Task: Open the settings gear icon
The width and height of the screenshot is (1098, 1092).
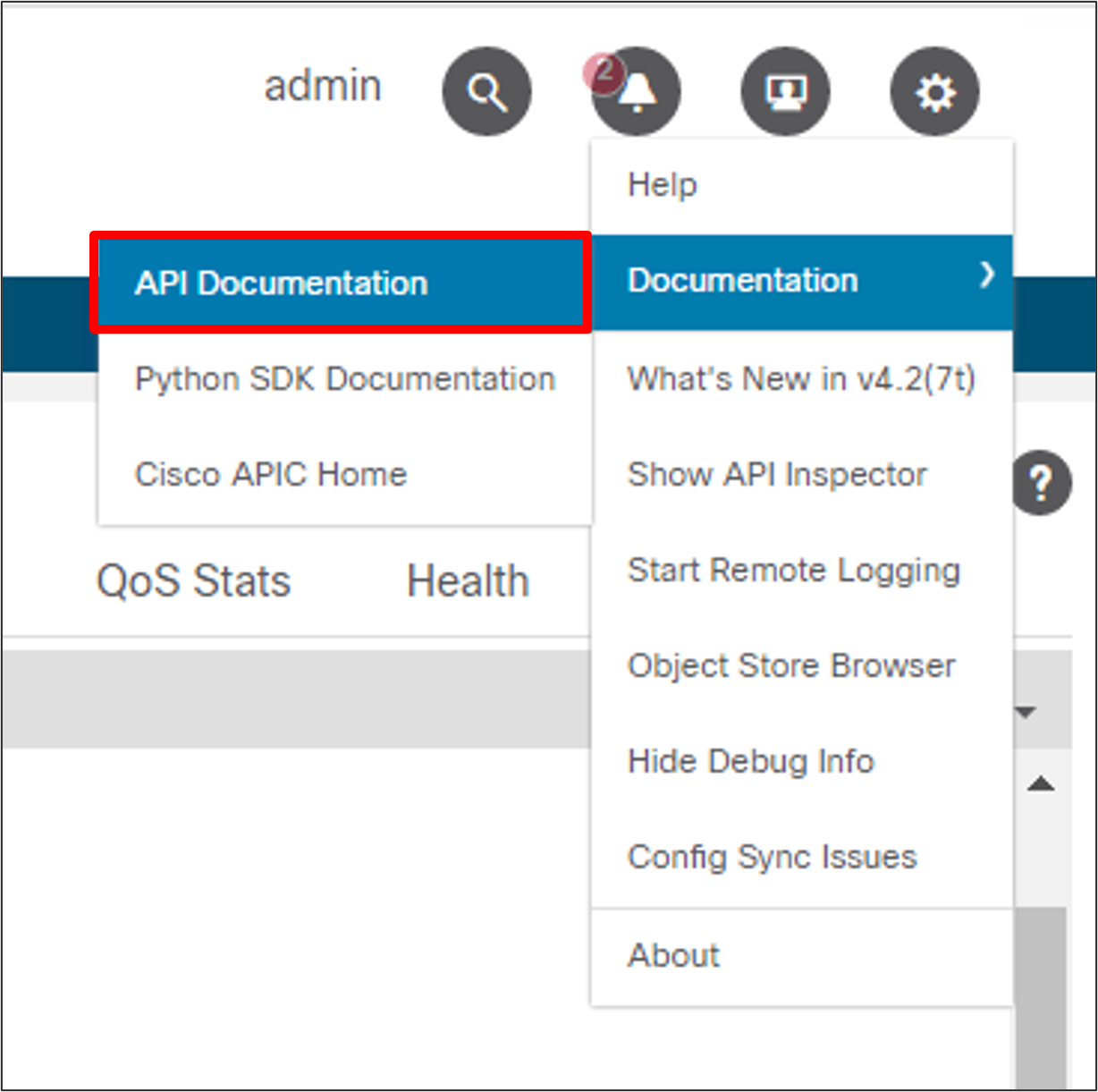Action: (934, 91)
